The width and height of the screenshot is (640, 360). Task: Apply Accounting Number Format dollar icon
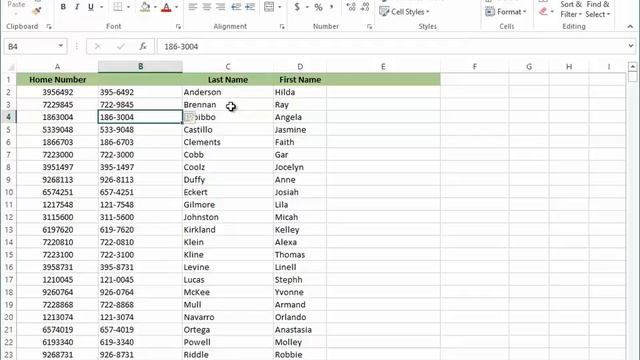tap(297, 7)
